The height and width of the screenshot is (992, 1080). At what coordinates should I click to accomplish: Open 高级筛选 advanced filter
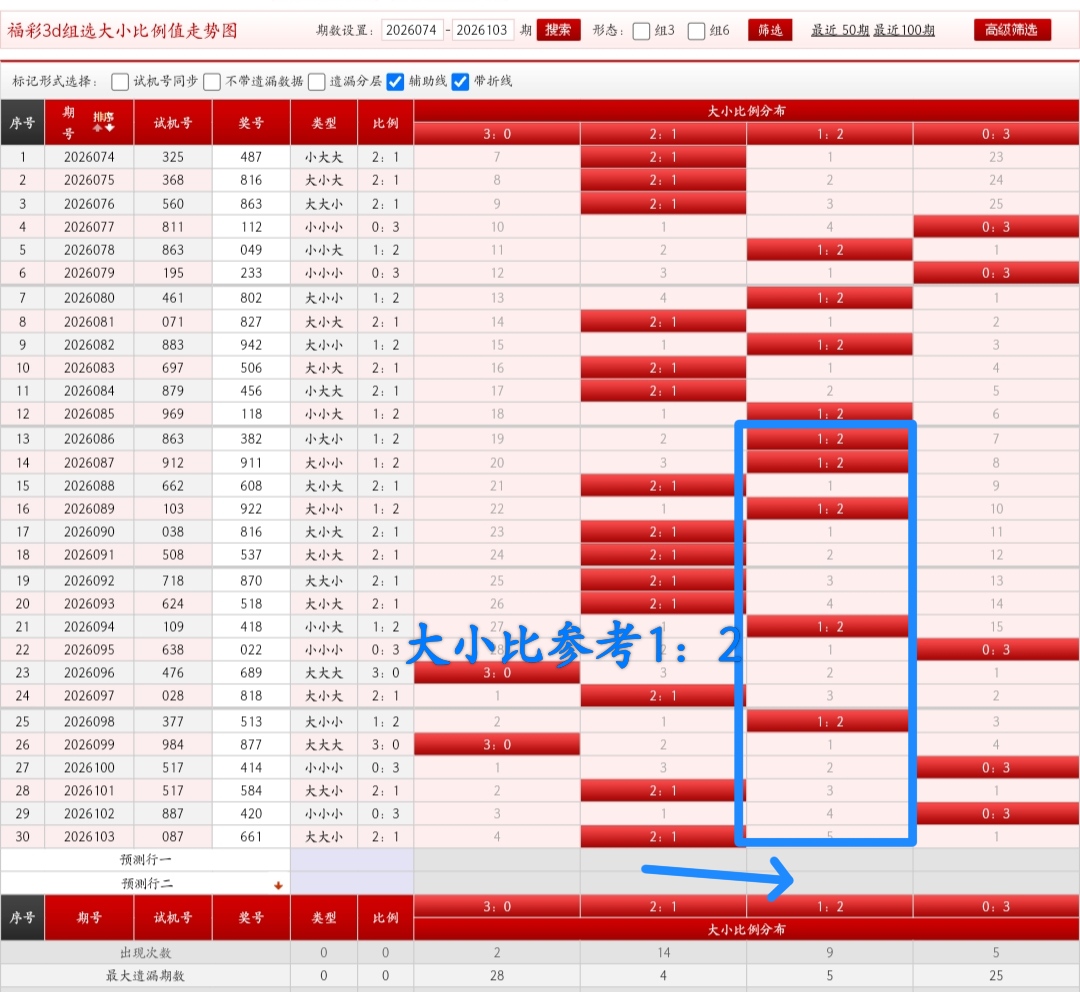pos(1012,30)
